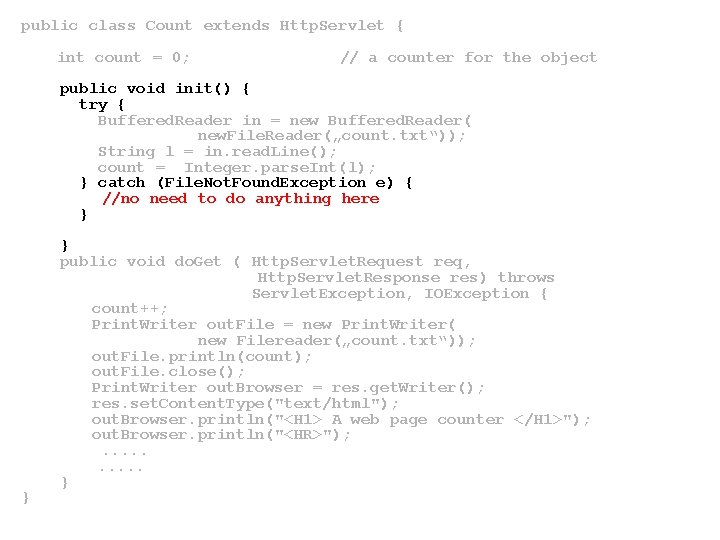Image resolution: width=720 pixels, height=540 pixels.
Task: Click the red '//no need to do anything here' comment
Action: pos(241,199)
